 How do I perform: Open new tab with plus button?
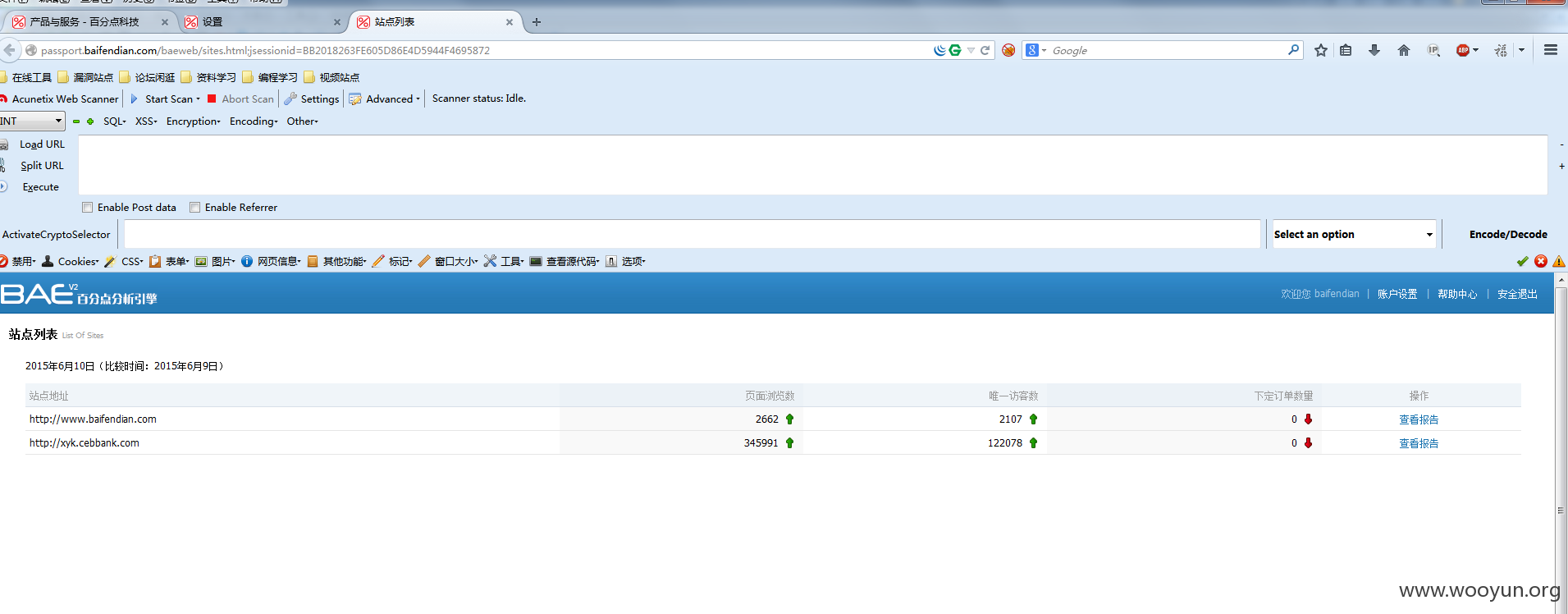pyautogui.click(x=537, y=22)
